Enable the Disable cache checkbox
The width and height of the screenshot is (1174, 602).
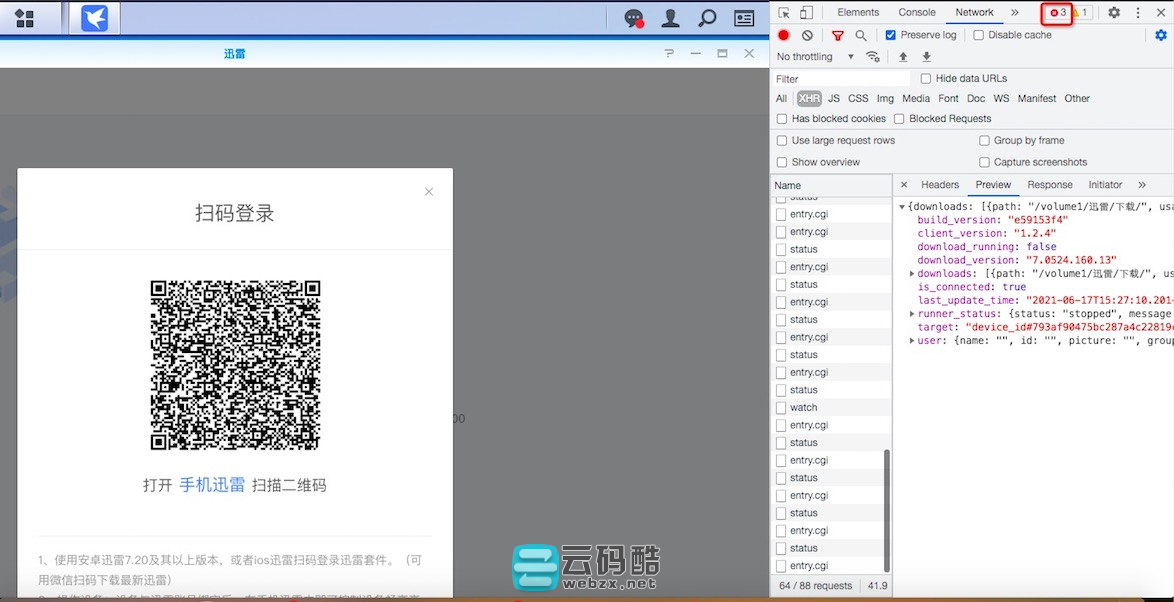pyautogui.click(x=979, y=35)
